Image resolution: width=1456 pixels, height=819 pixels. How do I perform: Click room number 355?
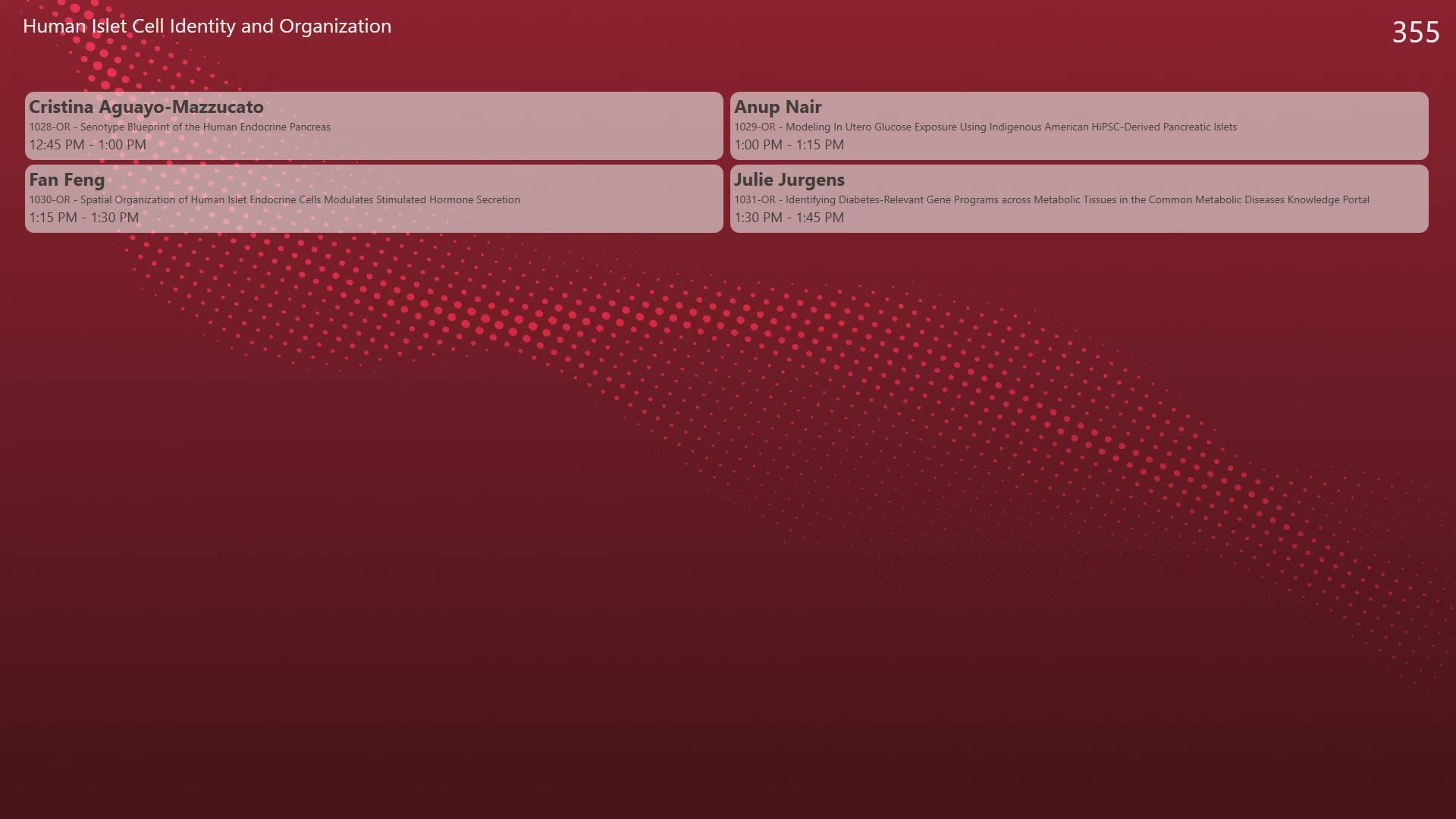click(x=1416, y=32)
